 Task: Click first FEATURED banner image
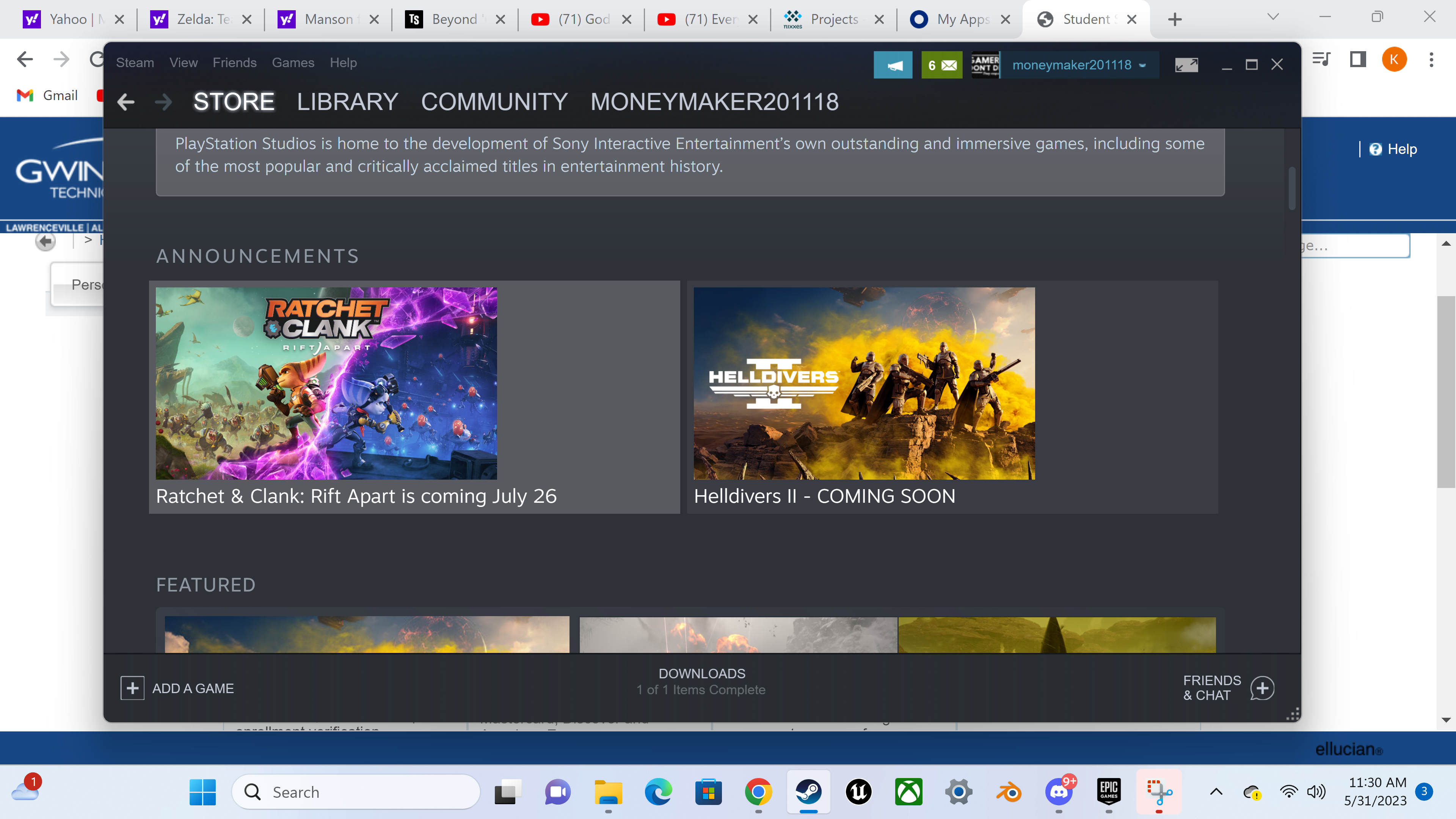click(x=367, y=635)
